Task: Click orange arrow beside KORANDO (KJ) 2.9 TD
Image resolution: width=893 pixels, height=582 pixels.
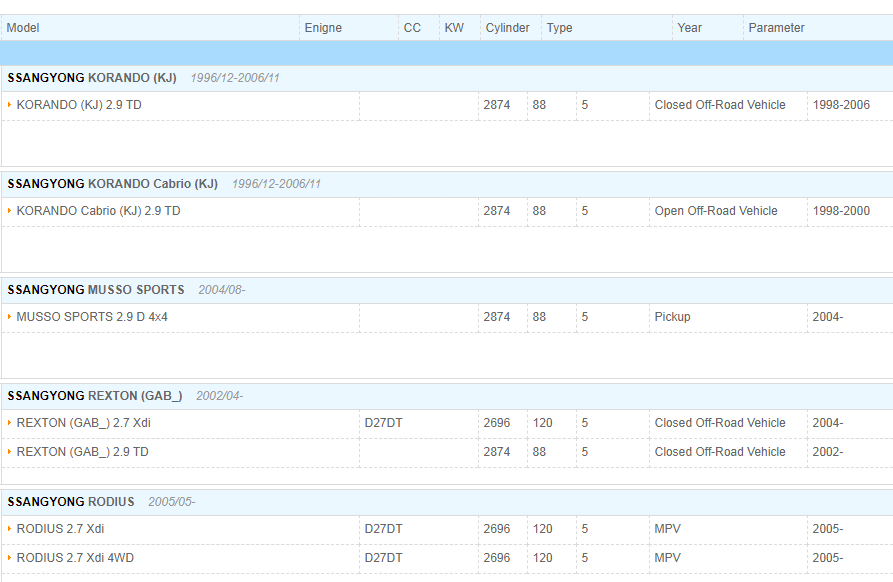Action: click(9, 105)
